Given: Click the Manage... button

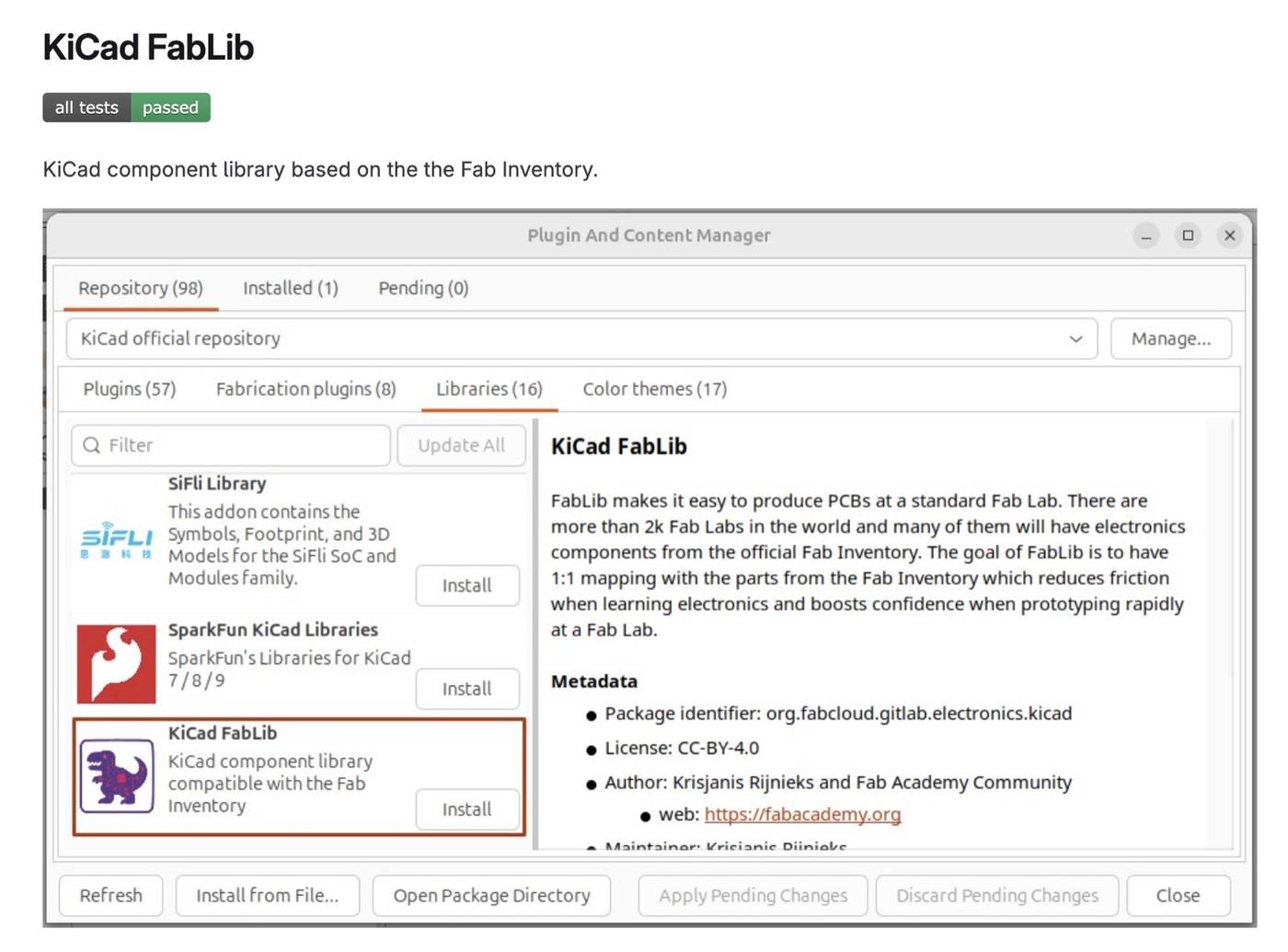Looking at the screenshot, I should [x=1171, y=338].
